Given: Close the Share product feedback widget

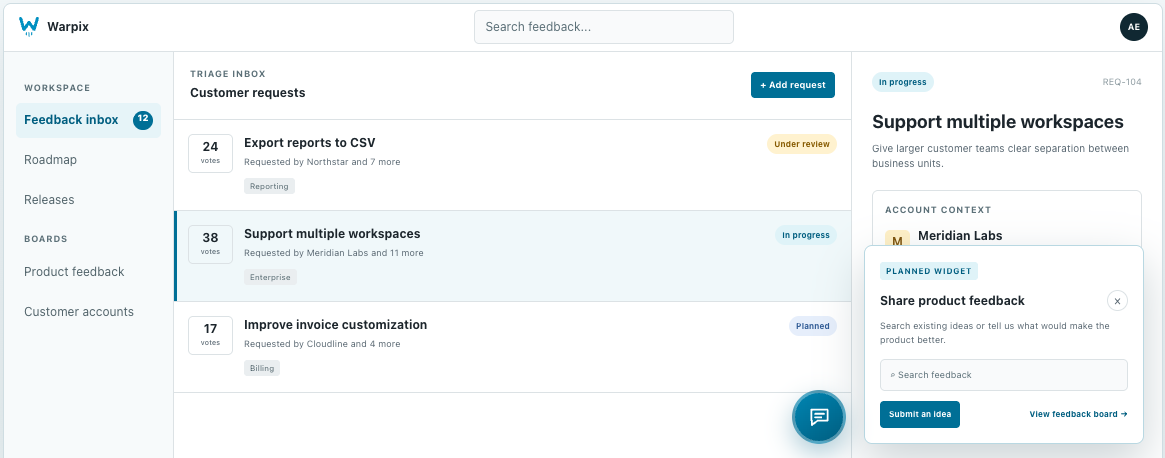Looking at the screenshot, I should pyautogui.click(x=1117, y=300).
